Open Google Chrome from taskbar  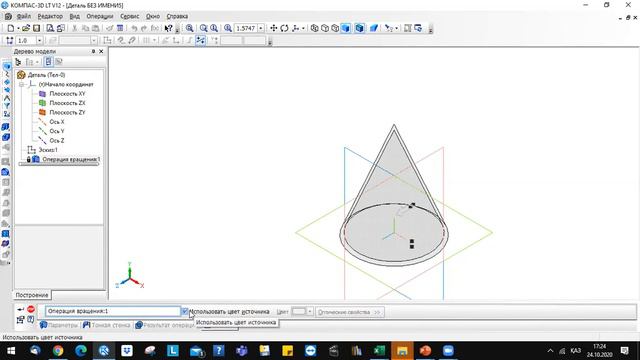click(58, 351)
